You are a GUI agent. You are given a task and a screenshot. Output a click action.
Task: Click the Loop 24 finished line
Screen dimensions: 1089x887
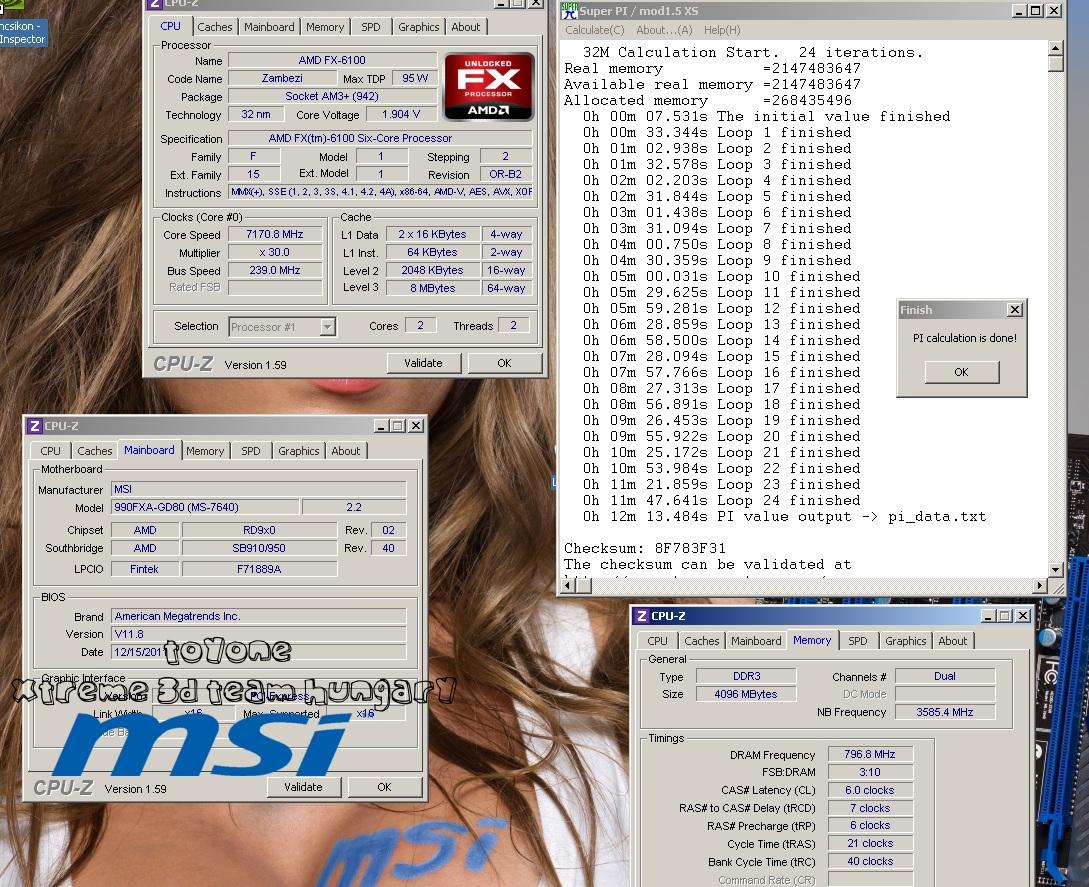[722, 500]
